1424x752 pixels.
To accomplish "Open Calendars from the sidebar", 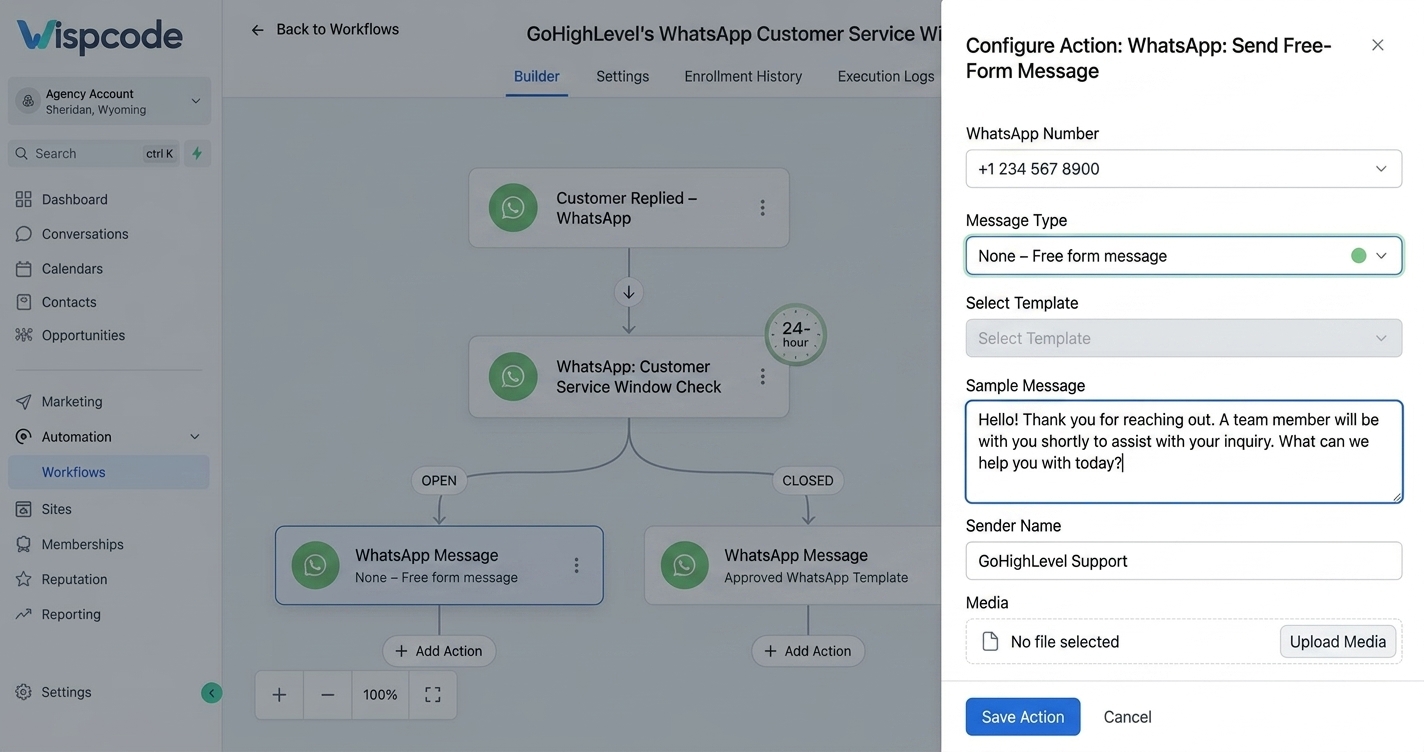I will [x=59, y=268].
